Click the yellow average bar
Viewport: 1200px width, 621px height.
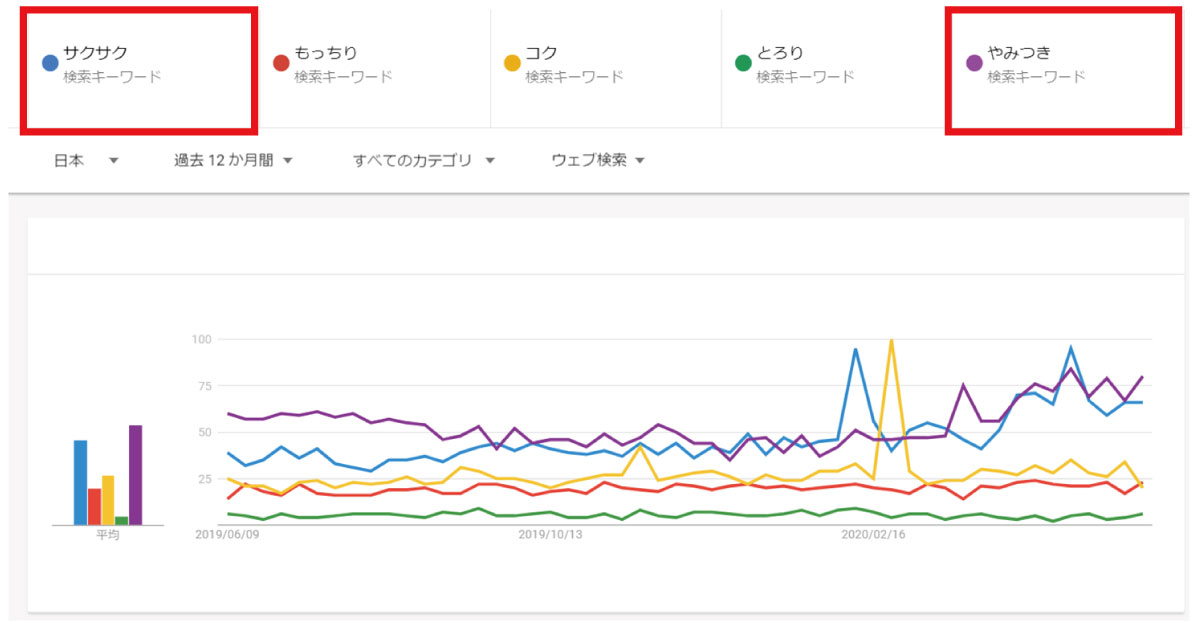click(108, 500)
